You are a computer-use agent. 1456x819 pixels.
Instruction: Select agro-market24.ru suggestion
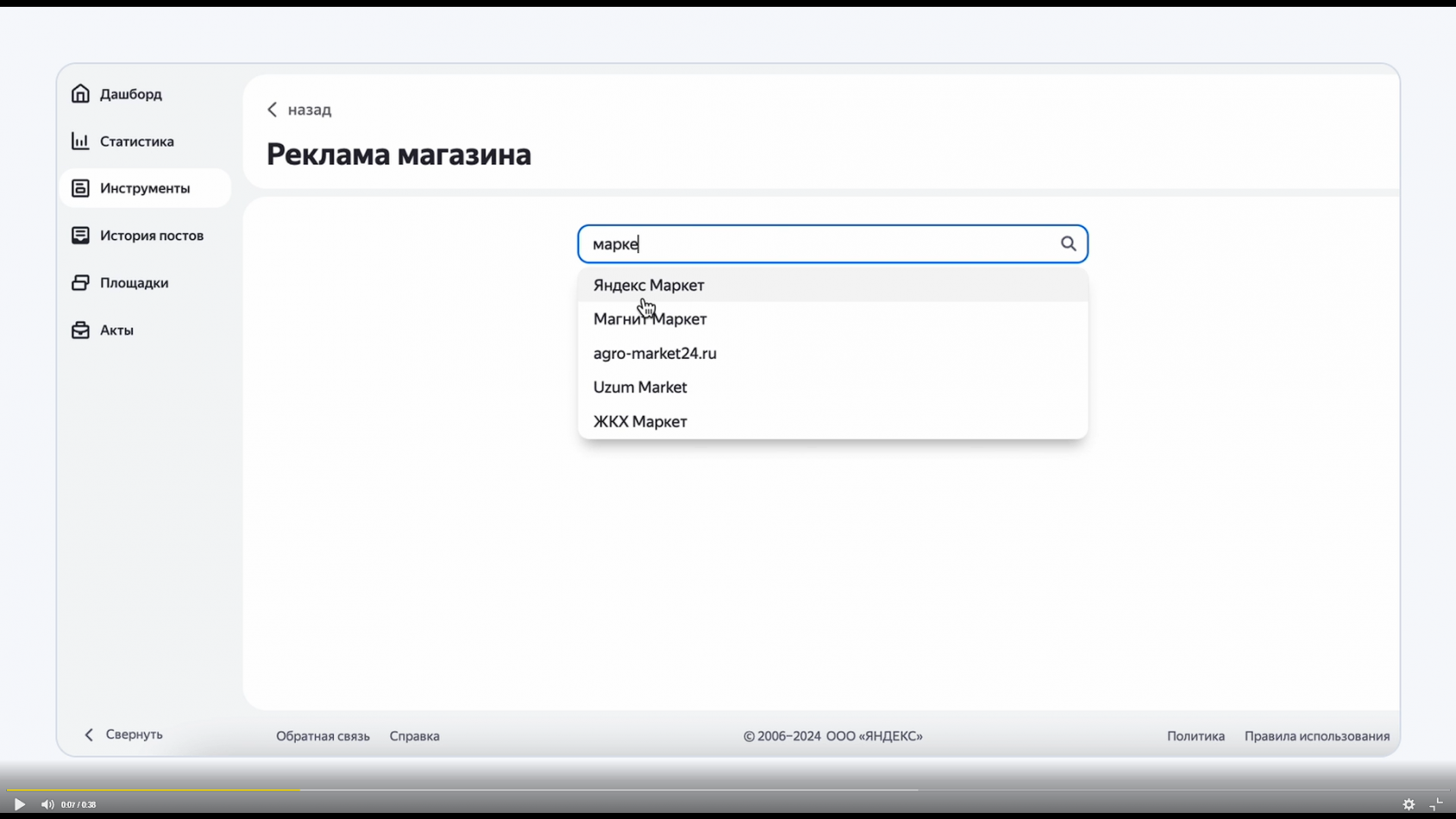coord(832,353)
